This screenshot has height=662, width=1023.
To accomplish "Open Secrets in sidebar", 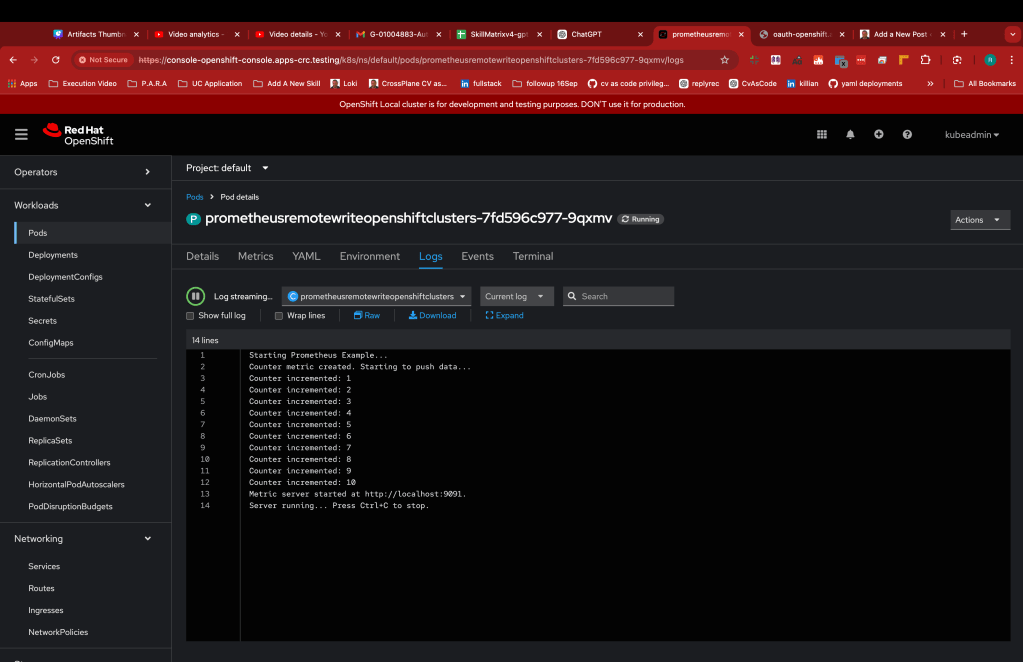I will 42,321.
